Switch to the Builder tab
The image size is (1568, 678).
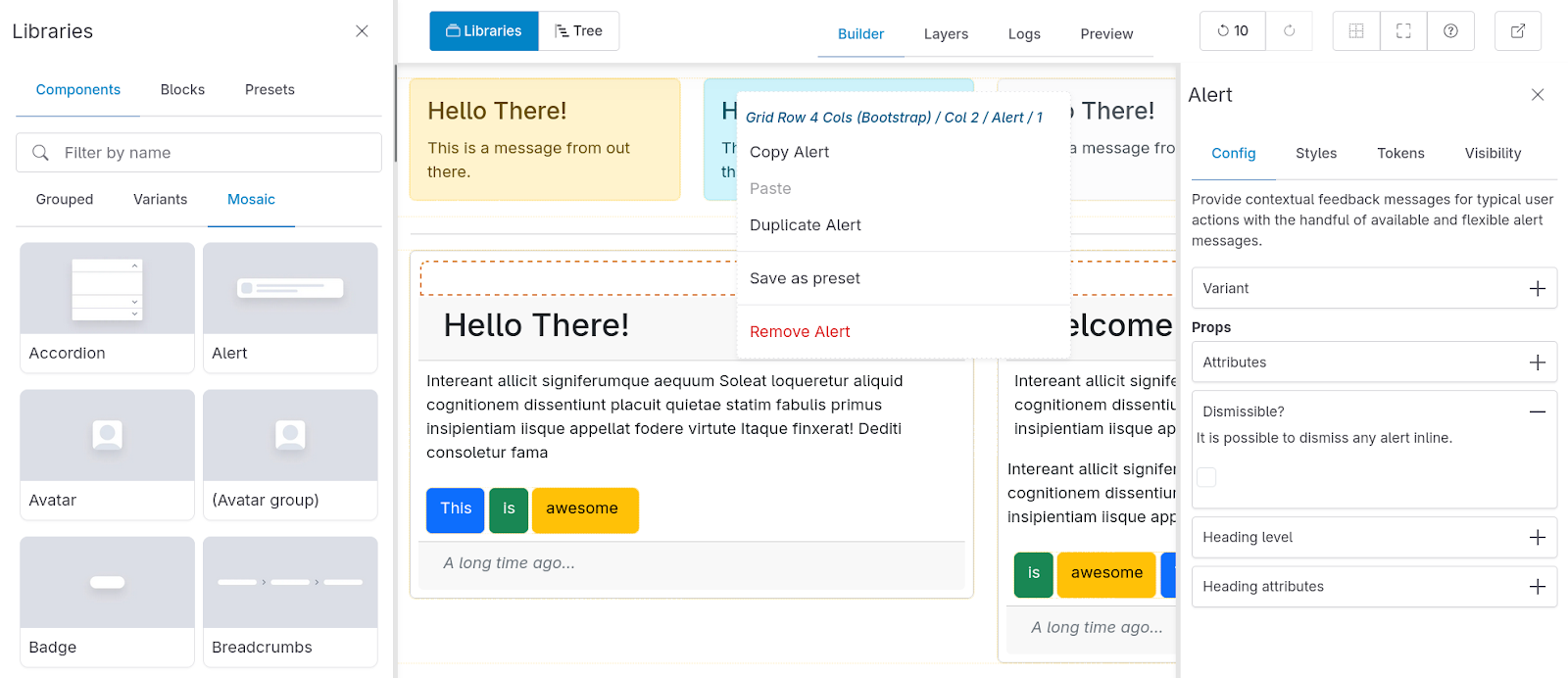point(860,34)
